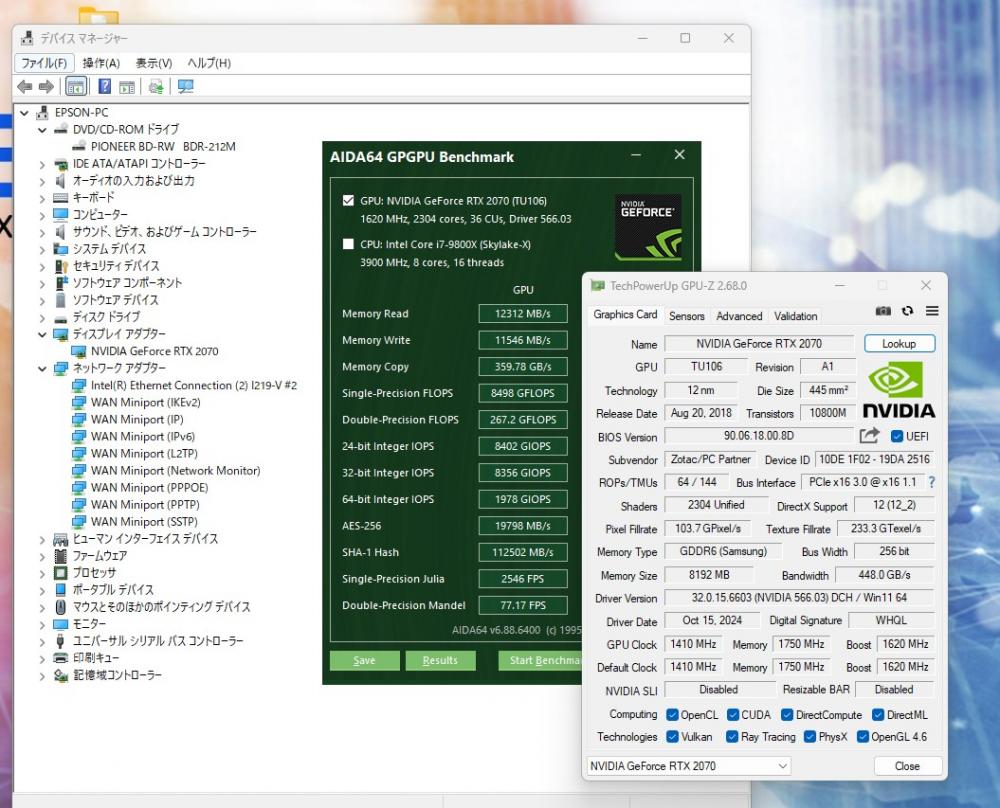Collapse the ディスプレイ アダプター node
Viewport: 1000px width, 808px height.
(x=42, y=335)
